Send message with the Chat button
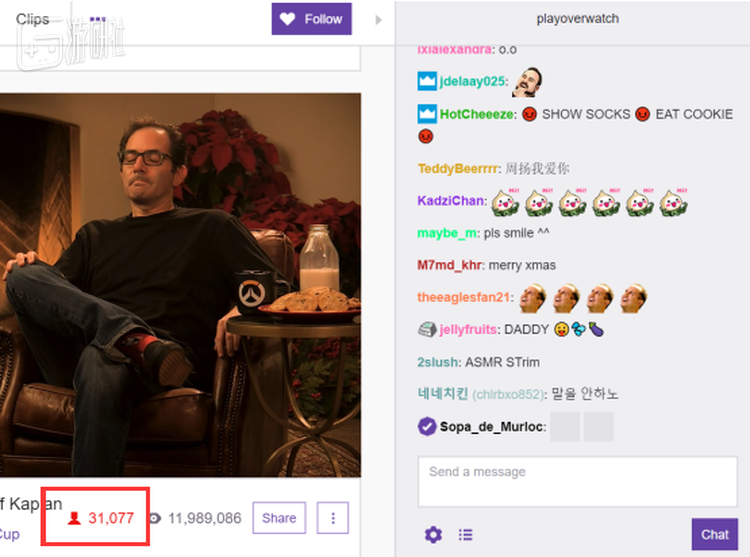This screenshot has height=557, width=750. tap(715, 535)
